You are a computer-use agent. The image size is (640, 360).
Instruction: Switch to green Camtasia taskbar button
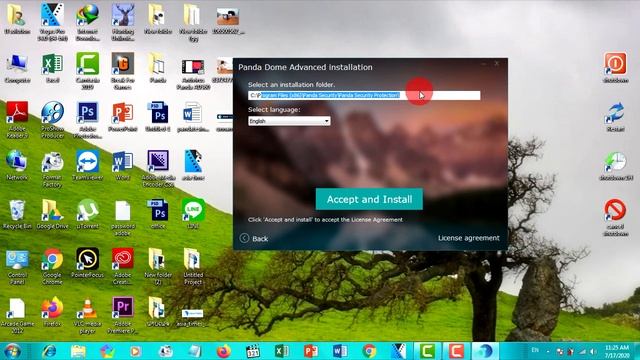coord(427,351)
